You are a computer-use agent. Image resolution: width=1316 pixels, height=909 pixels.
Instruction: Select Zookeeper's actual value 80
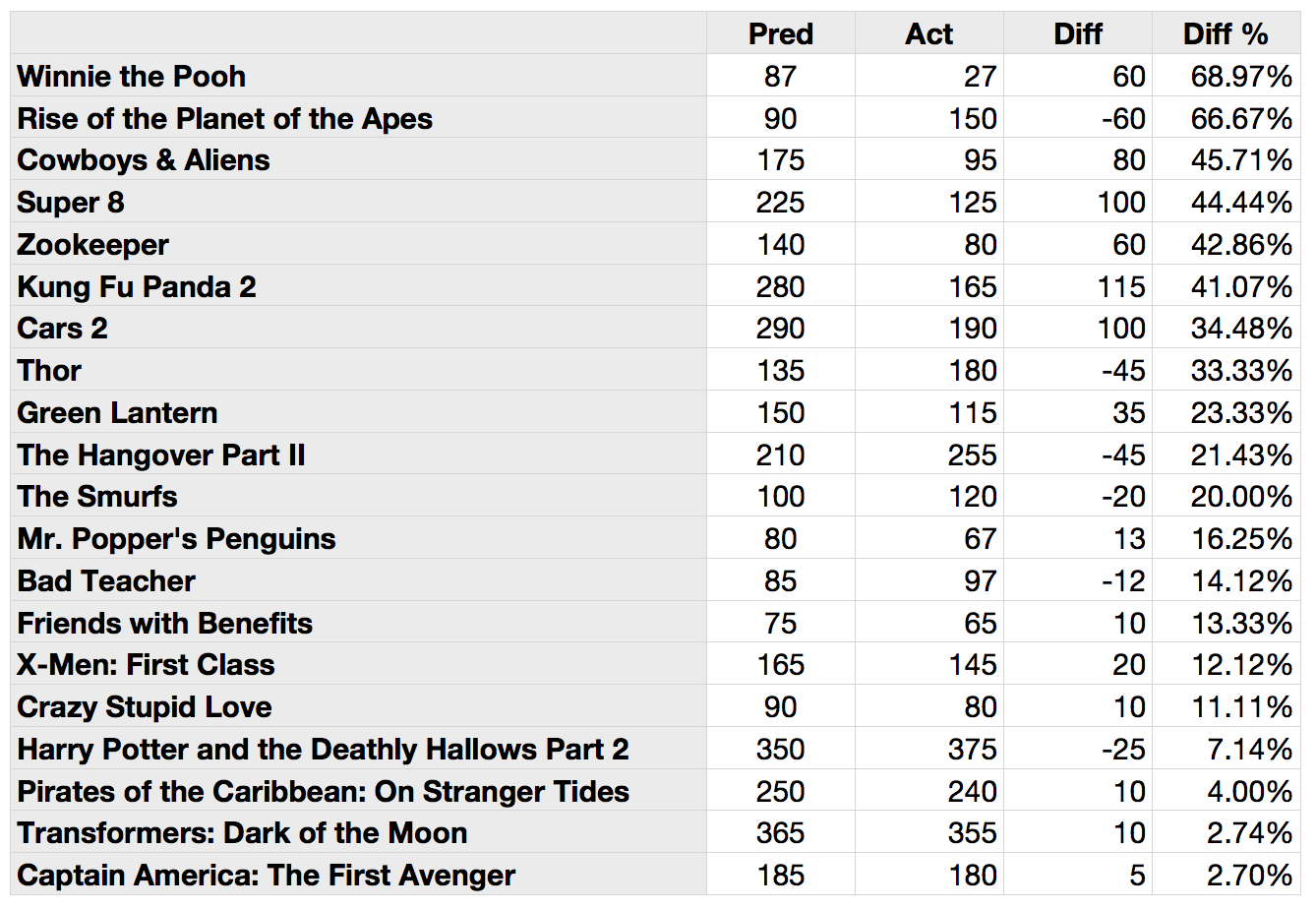929,244
